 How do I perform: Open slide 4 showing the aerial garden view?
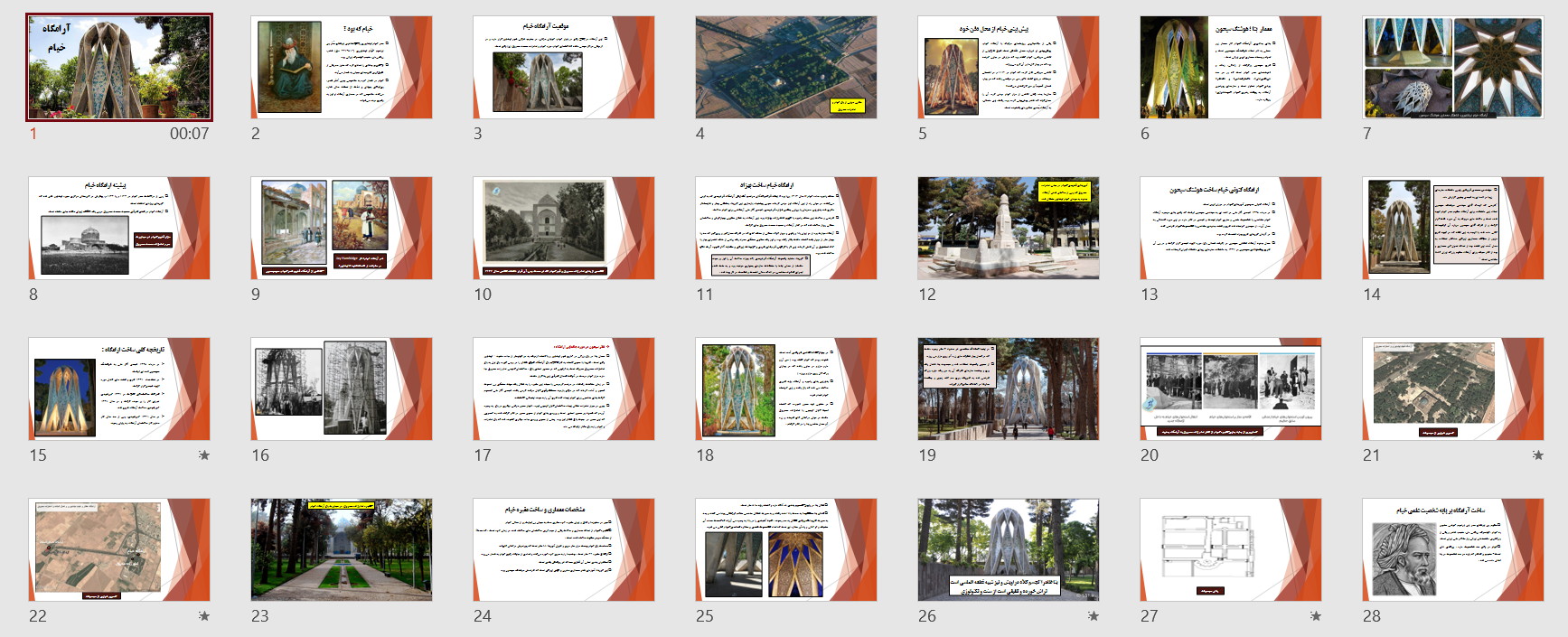(x=786, y=68)
